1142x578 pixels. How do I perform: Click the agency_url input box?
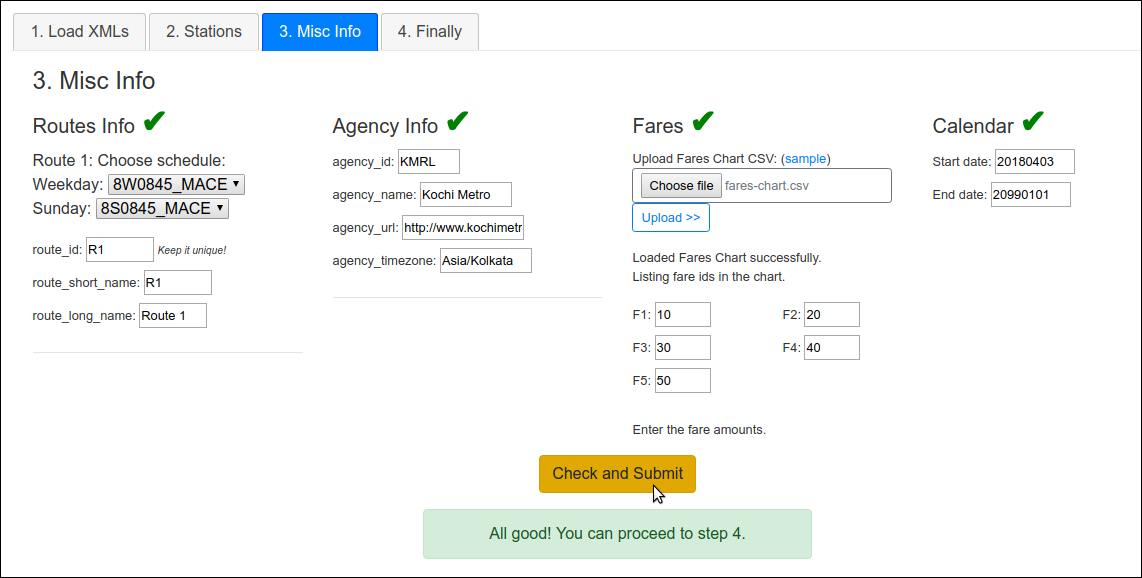click(x=463, y=228)
